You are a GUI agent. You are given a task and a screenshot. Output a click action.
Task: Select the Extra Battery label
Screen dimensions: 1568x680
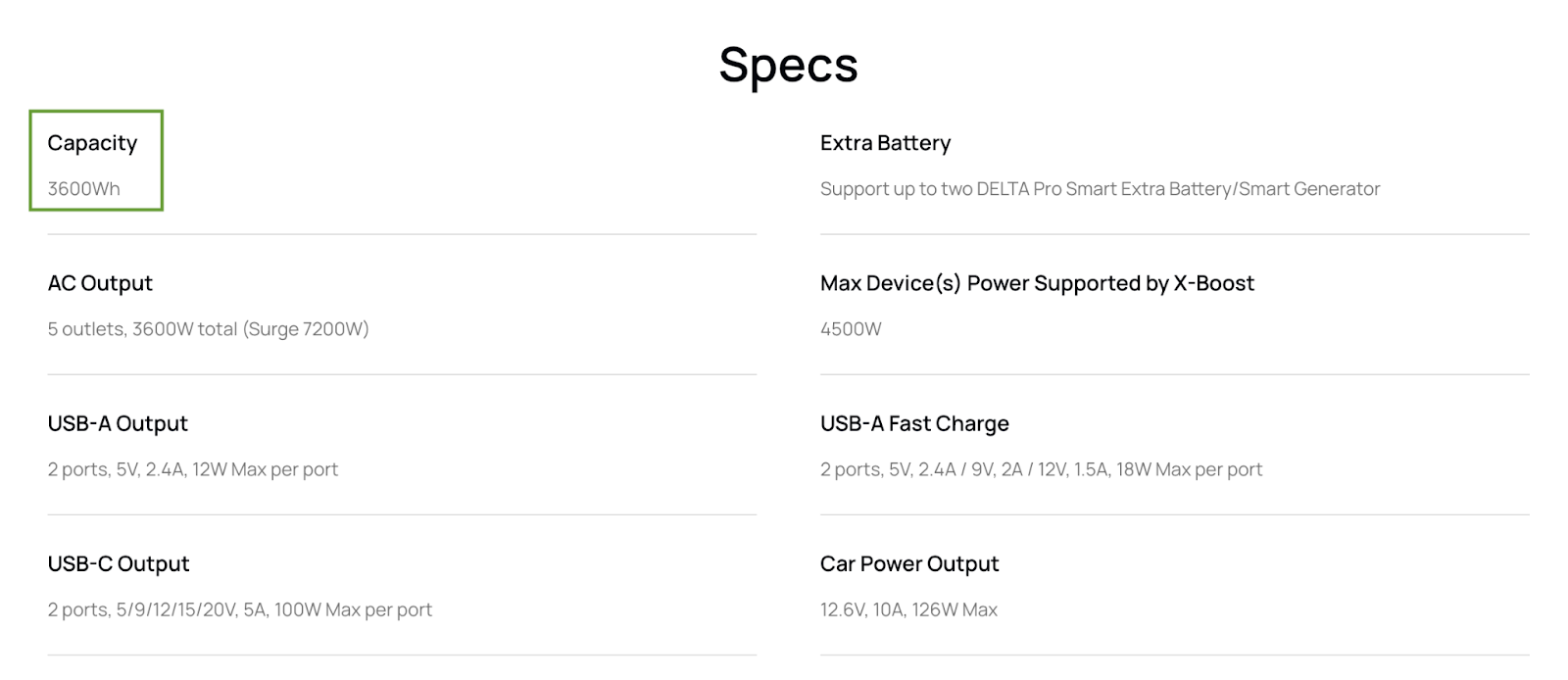point(885,143)
